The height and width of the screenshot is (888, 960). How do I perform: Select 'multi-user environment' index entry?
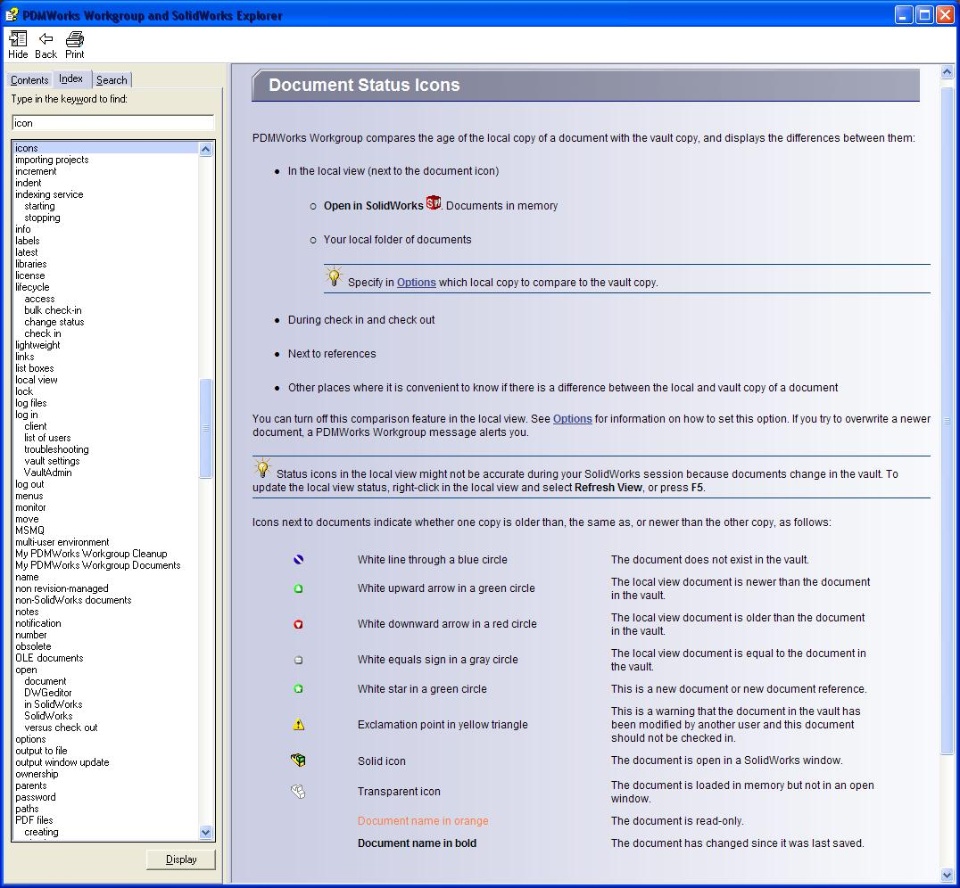point(62,542)
